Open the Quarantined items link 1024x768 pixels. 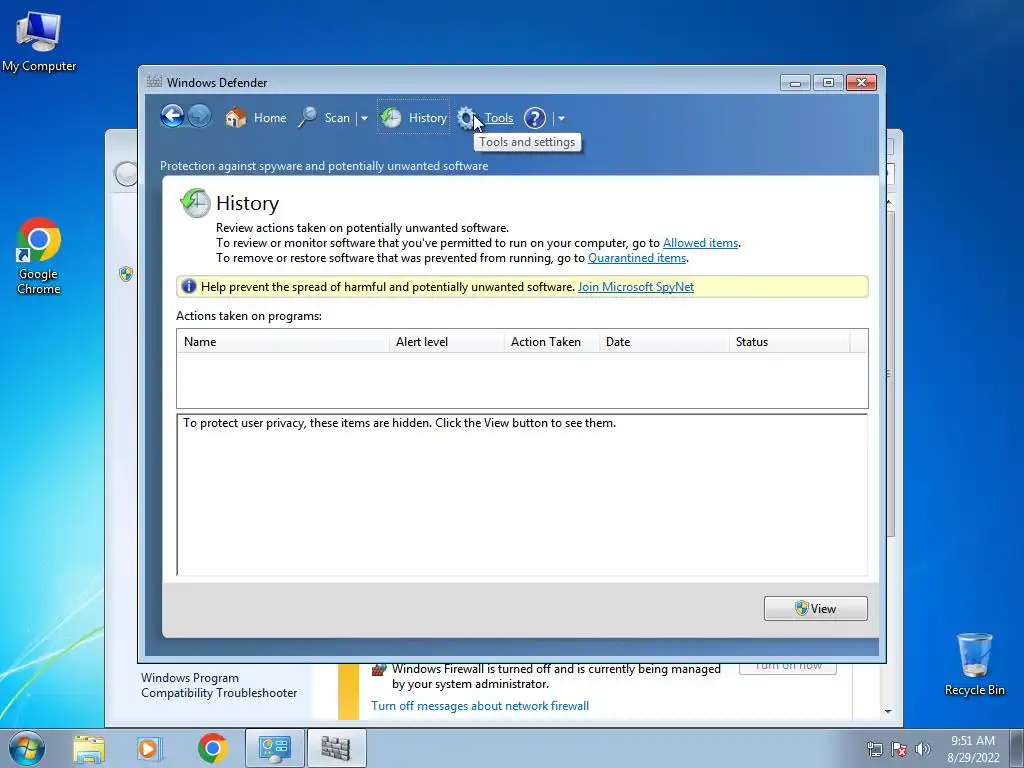pos(637,258)
